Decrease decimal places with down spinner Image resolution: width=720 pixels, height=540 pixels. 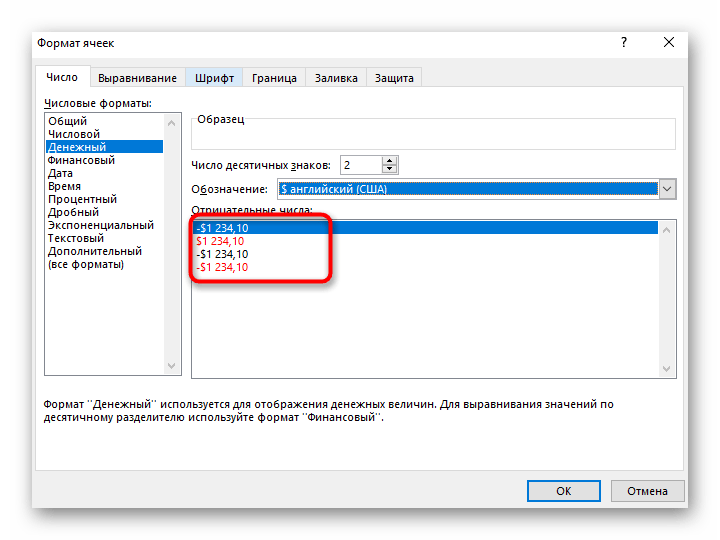389,169
